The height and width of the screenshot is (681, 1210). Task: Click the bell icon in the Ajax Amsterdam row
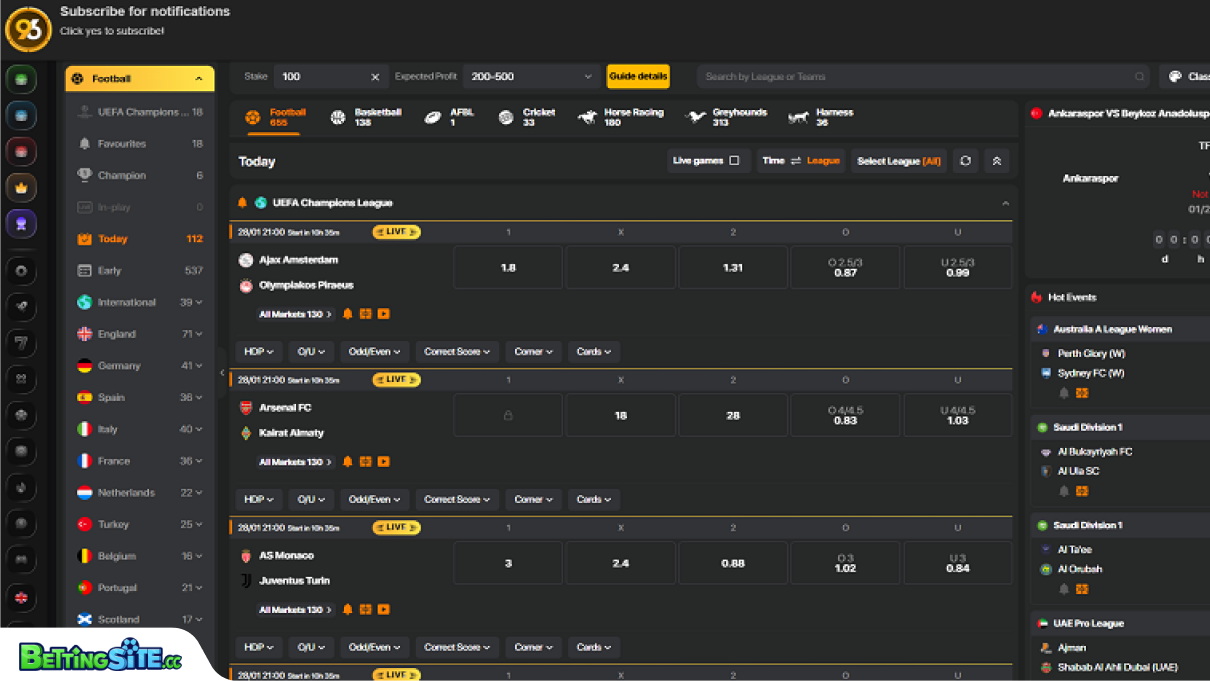(x=348, y=314)
